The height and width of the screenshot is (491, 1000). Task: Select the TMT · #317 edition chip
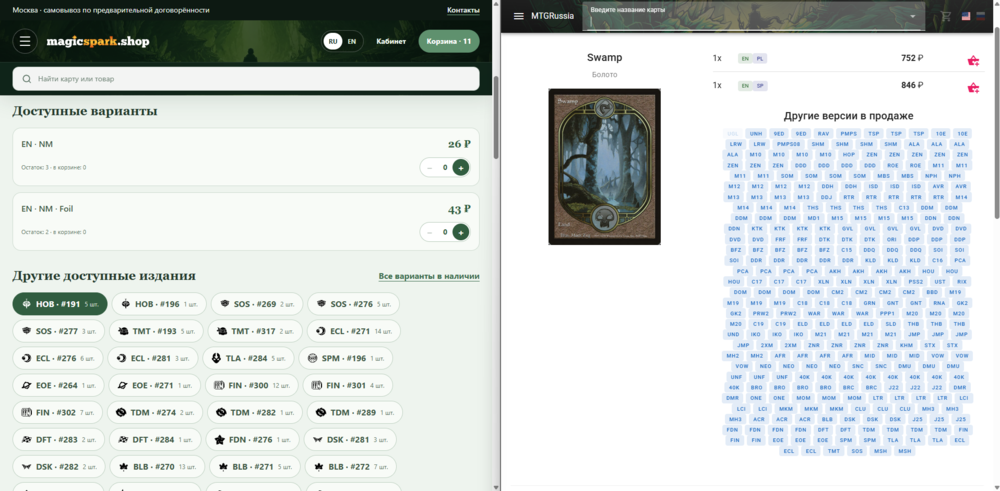[x=254, y=331]
